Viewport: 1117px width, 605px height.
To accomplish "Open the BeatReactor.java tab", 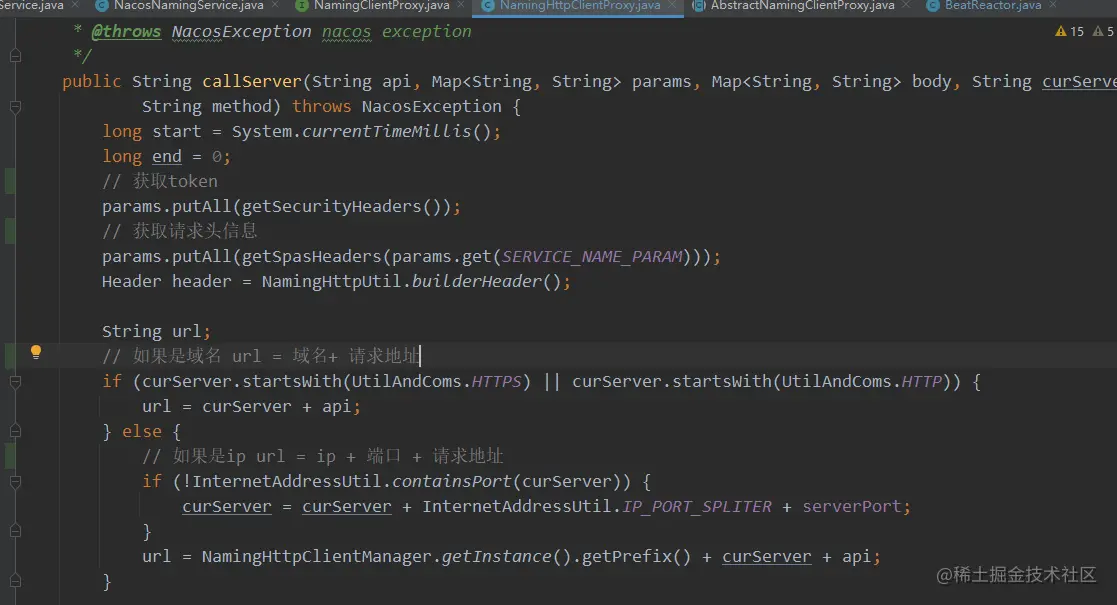I will (992, 6).
